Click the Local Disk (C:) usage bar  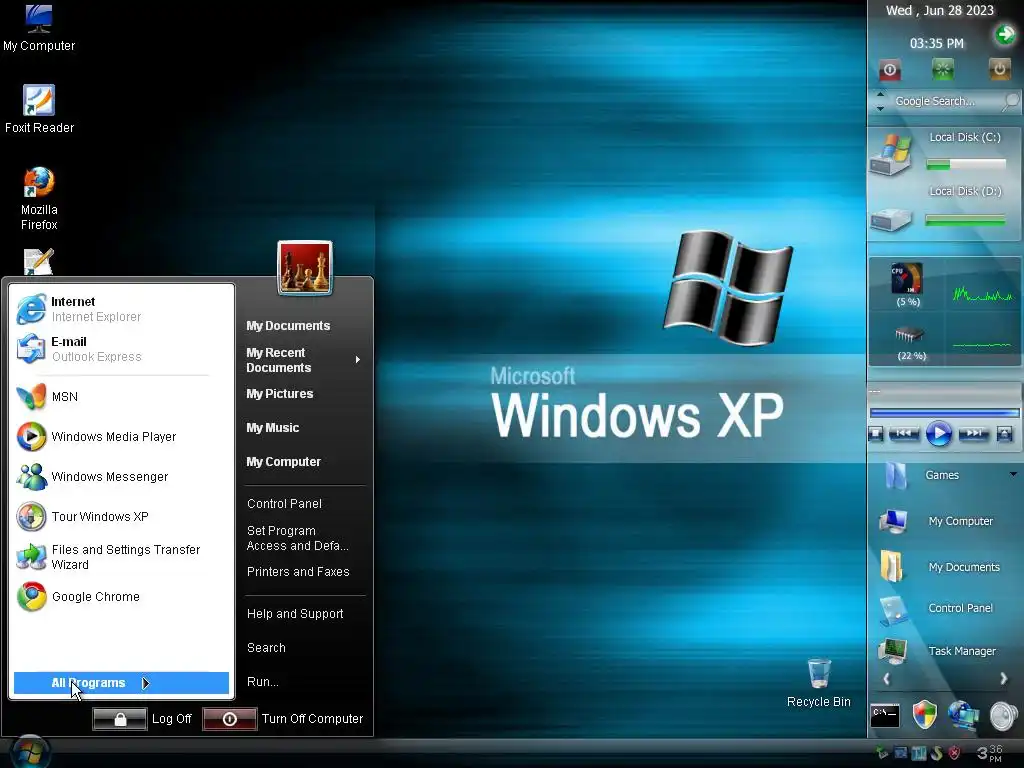coord(966,165)
